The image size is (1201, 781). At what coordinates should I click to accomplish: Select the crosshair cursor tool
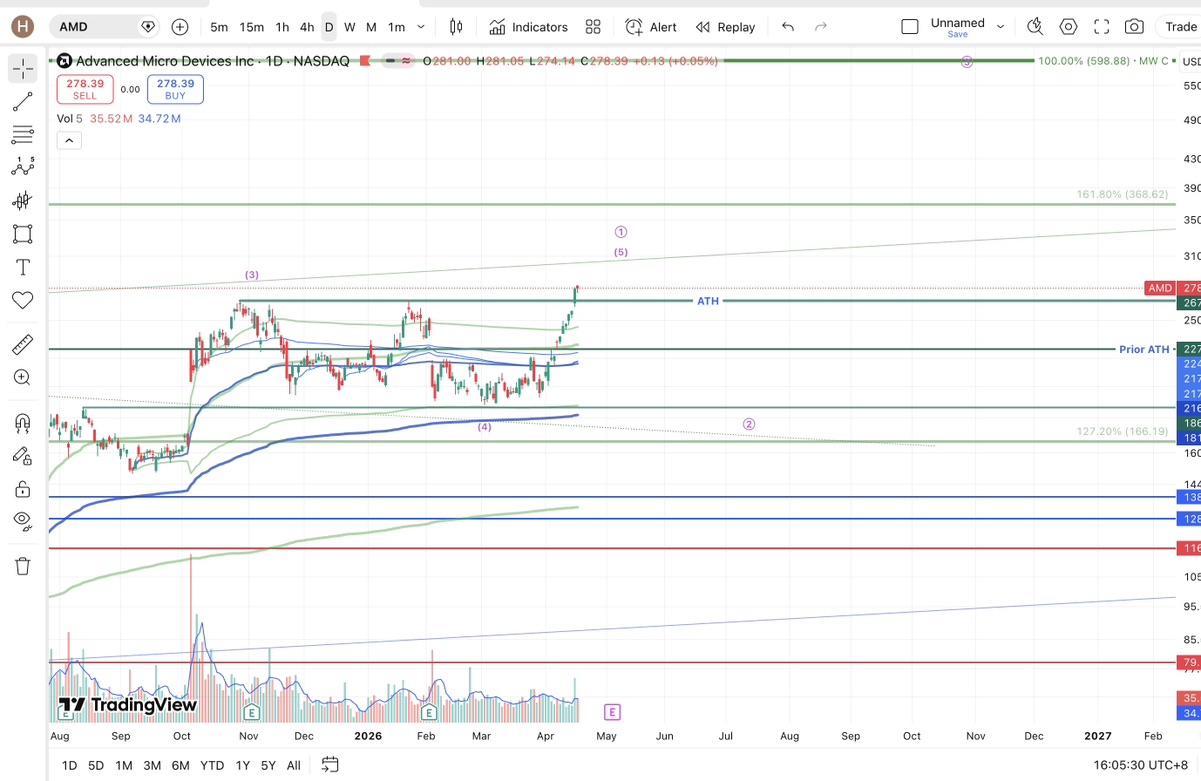point(22,69)
